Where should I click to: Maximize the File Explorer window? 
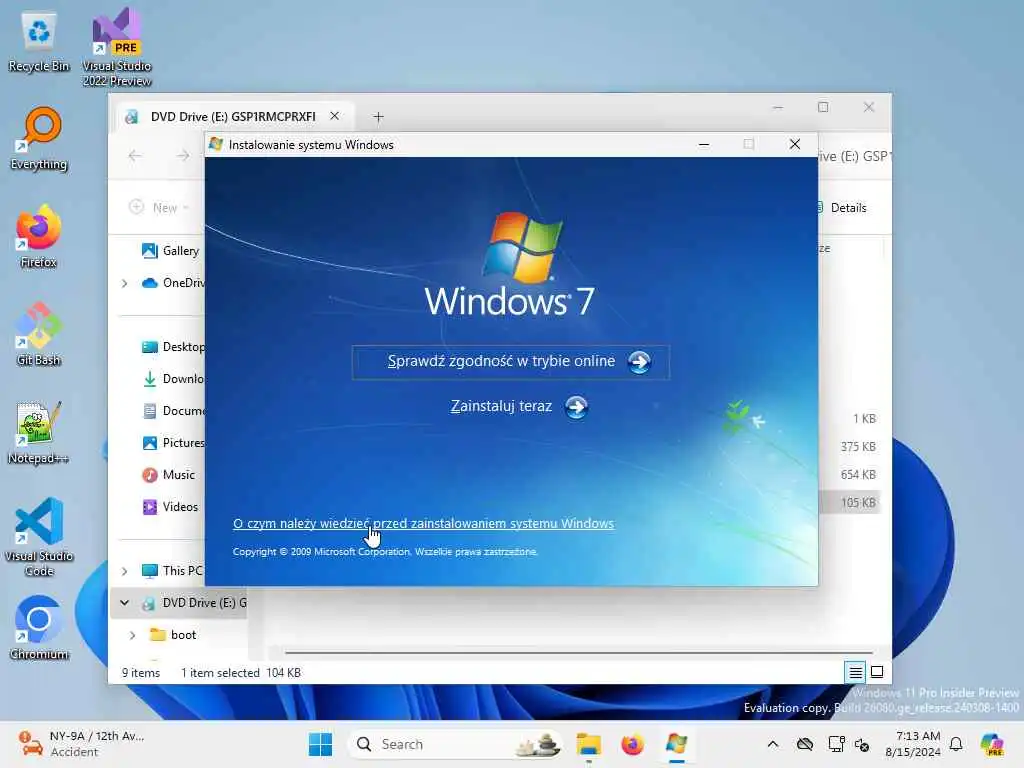coord(823,107)
